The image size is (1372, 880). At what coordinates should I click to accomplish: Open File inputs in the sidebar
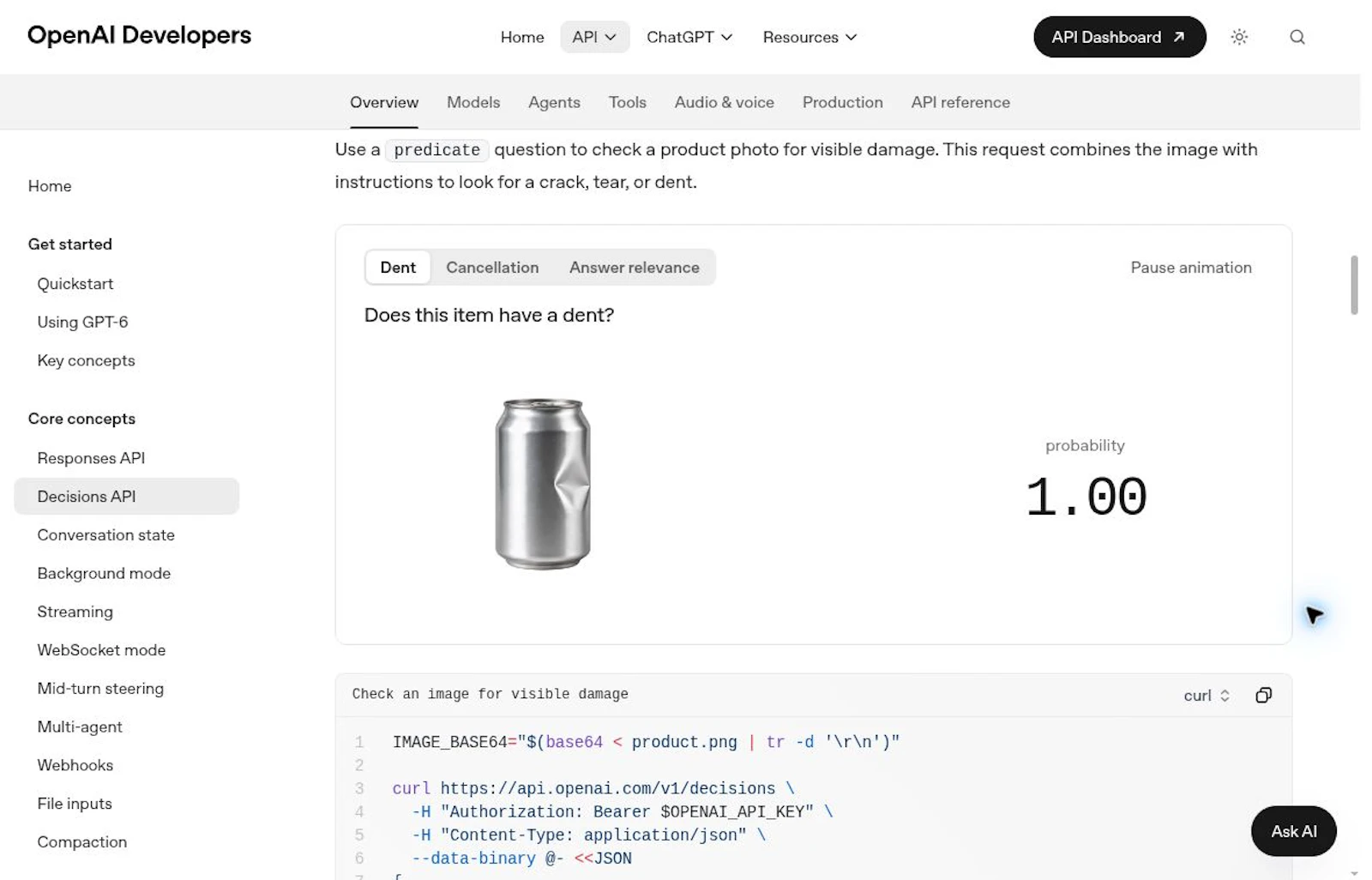75,804
